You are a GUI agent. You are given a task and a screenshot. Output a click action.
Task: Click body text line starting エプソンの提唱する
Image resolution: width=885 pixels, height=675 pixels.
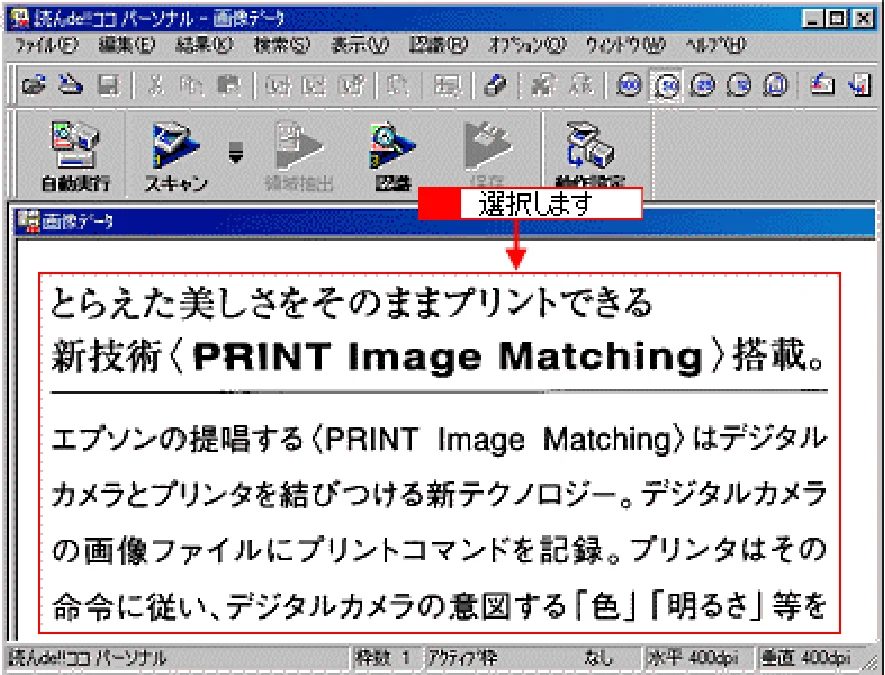click(x=439, y=439)
